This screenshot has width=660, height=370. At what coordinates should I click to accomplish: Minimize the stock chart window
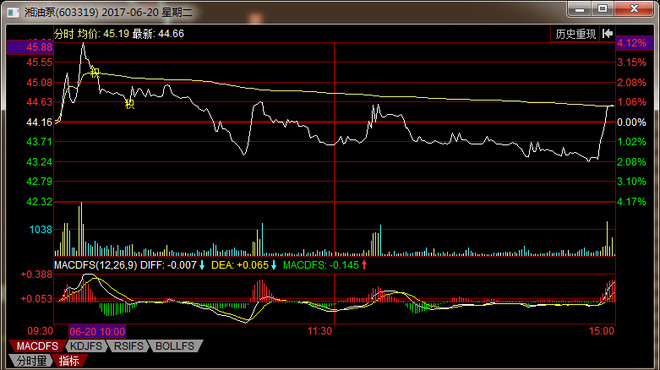pos(580,9)
